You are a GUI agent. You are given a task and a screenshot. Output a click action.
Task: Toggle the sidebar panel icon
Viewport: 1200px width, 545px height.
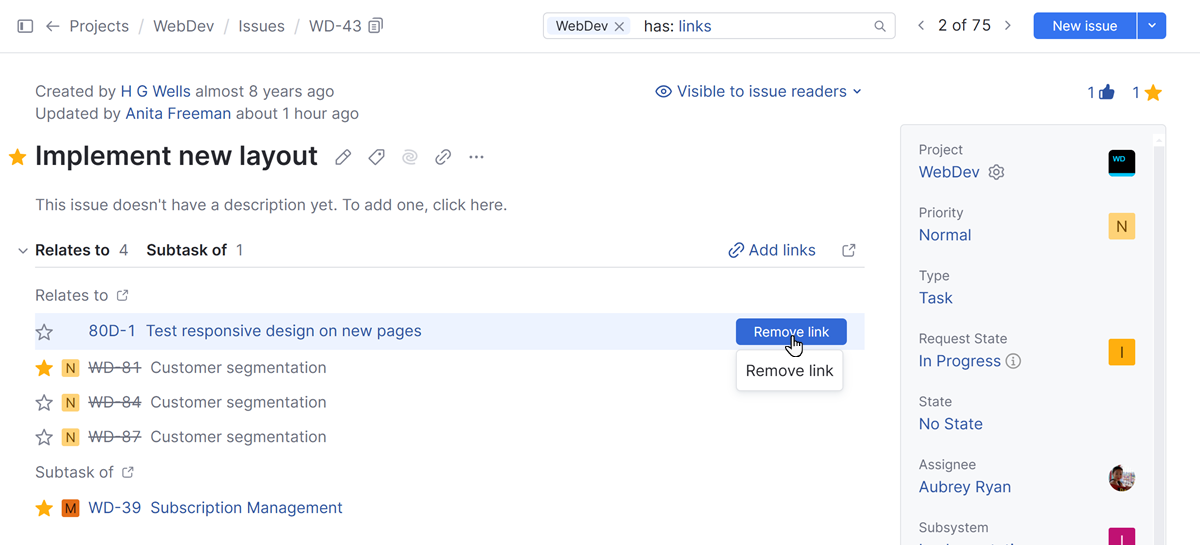click(x=26, y=26)
